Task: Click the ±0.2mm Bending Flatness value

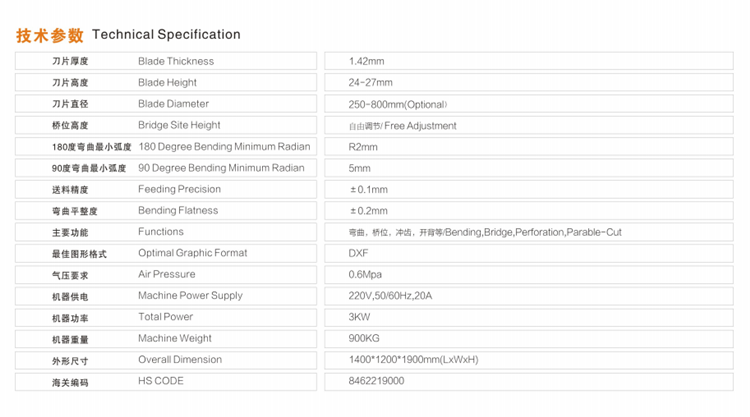Action: point(368,211)
